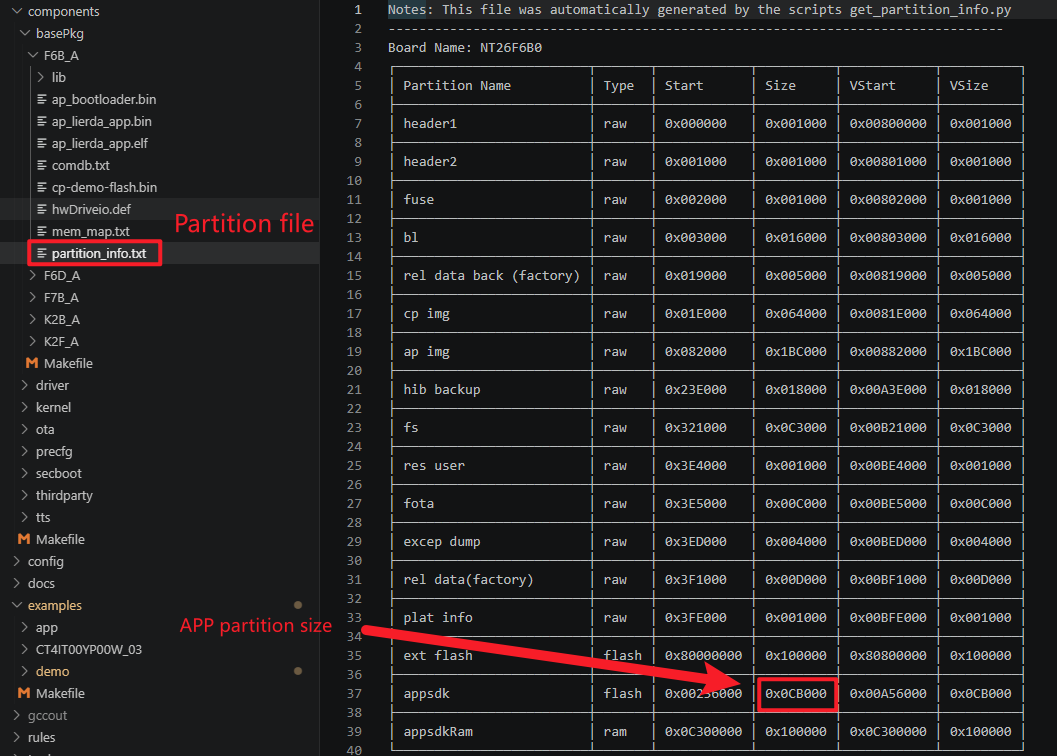Expand the app folder chevron

pos(25,627)
